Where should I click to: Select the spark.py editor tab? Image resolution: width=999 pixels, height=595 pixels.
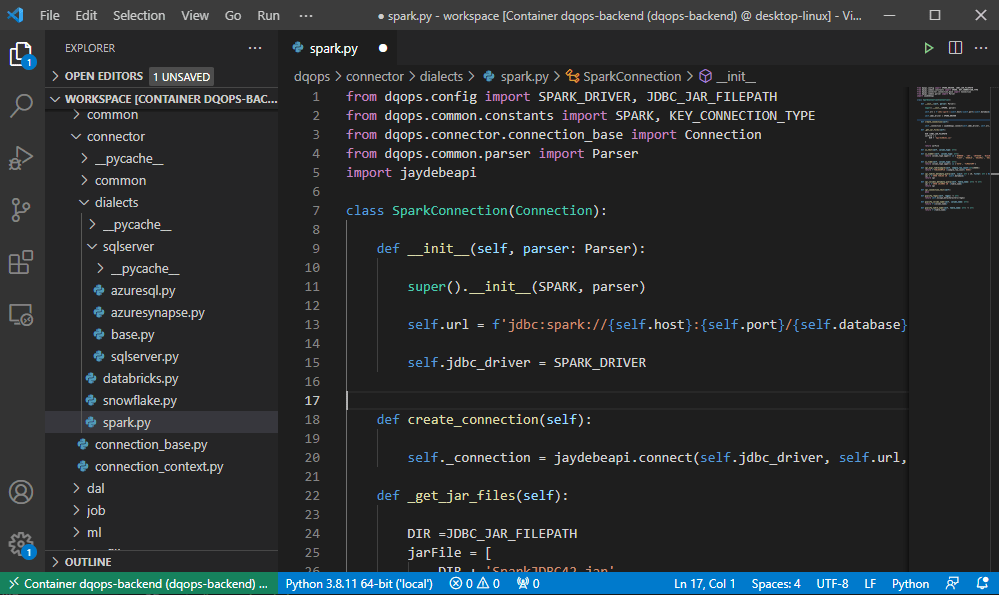[x=333, y=48]
